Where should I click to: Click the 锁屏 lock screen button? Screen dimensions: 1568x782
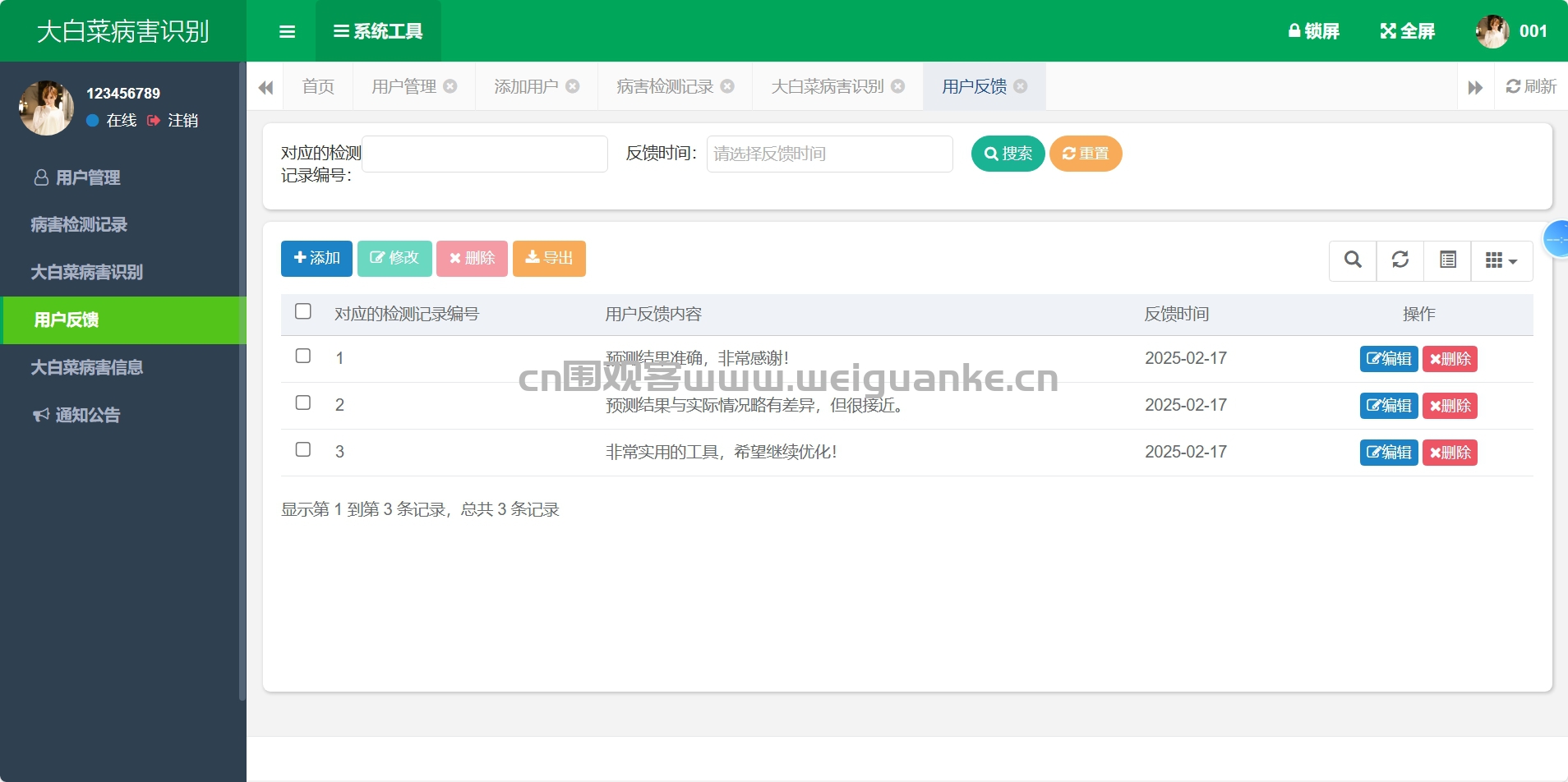(x=1313, y=31)
